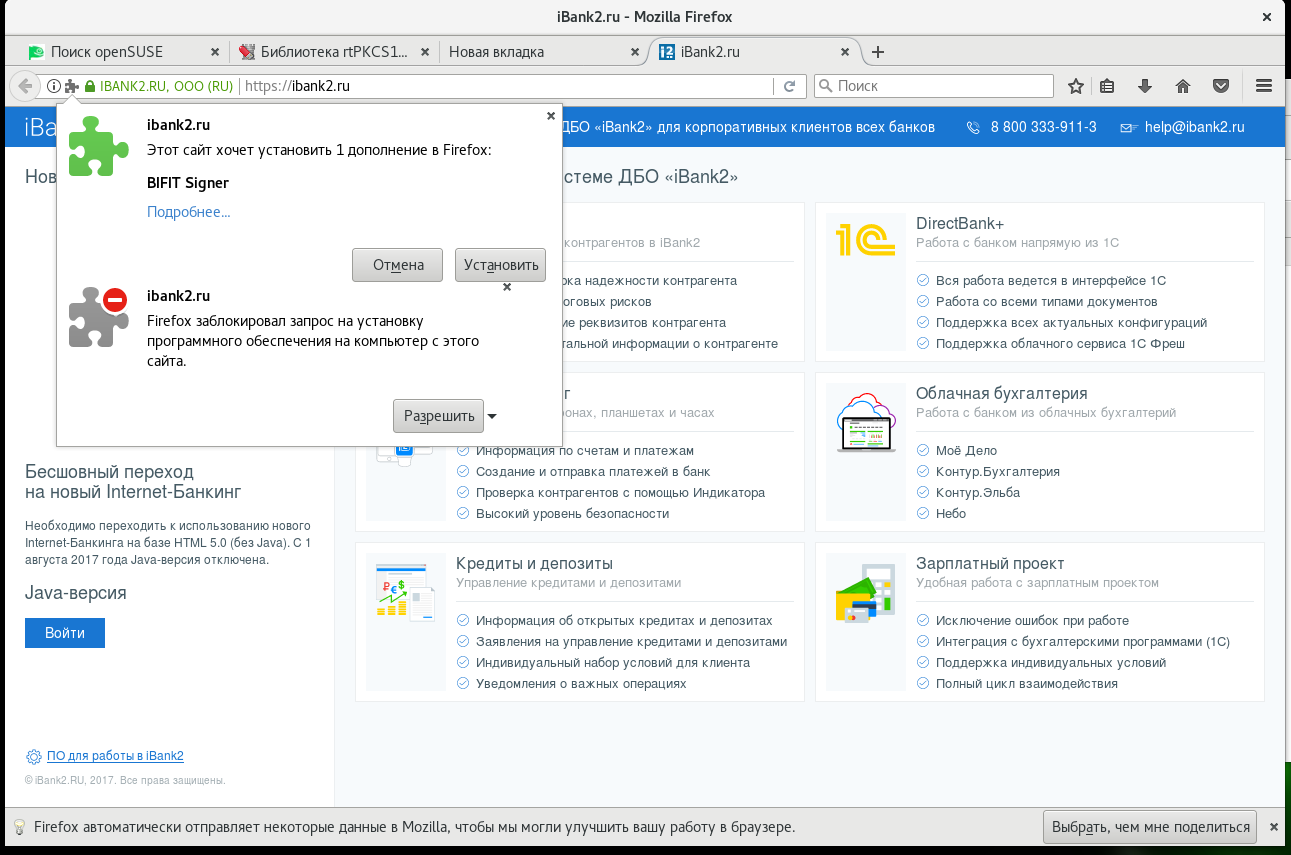Open a new tab with plus button
This screenshot has width=1291, height=855.
point(878,52)
